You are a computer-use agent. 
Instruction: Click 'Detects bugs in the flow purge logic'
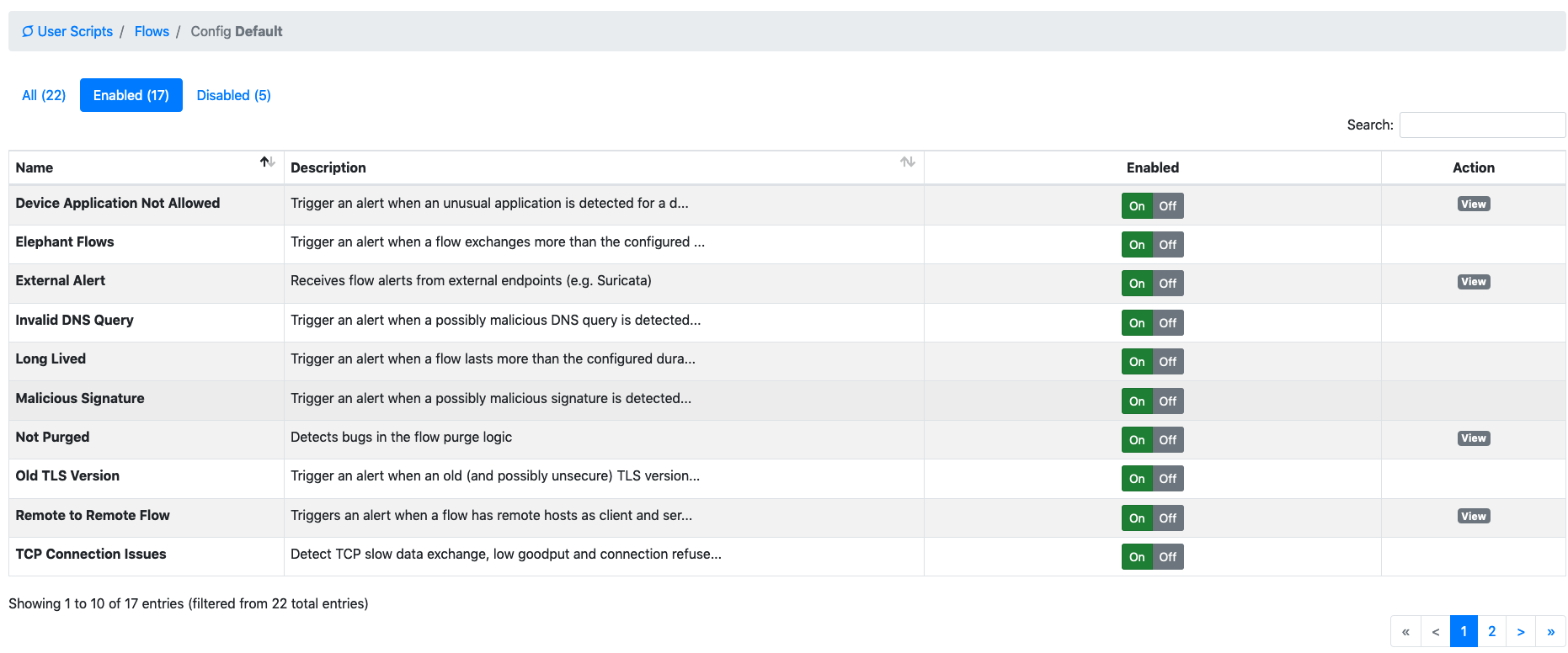[x=401, y=438]
